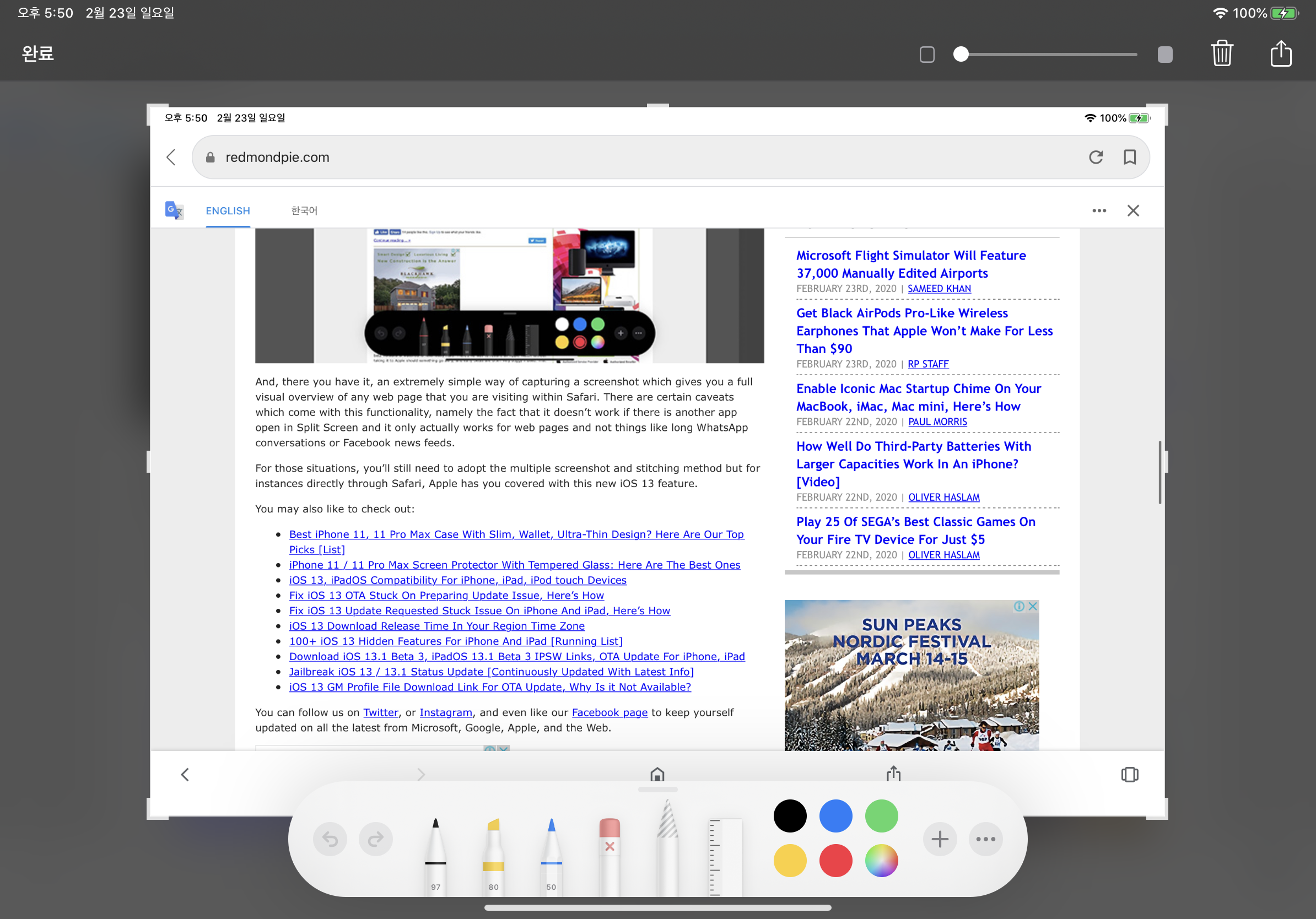The image size is (1316, 919).
Task: Tap the opacity slider knob
Action: tap(961, 55)
